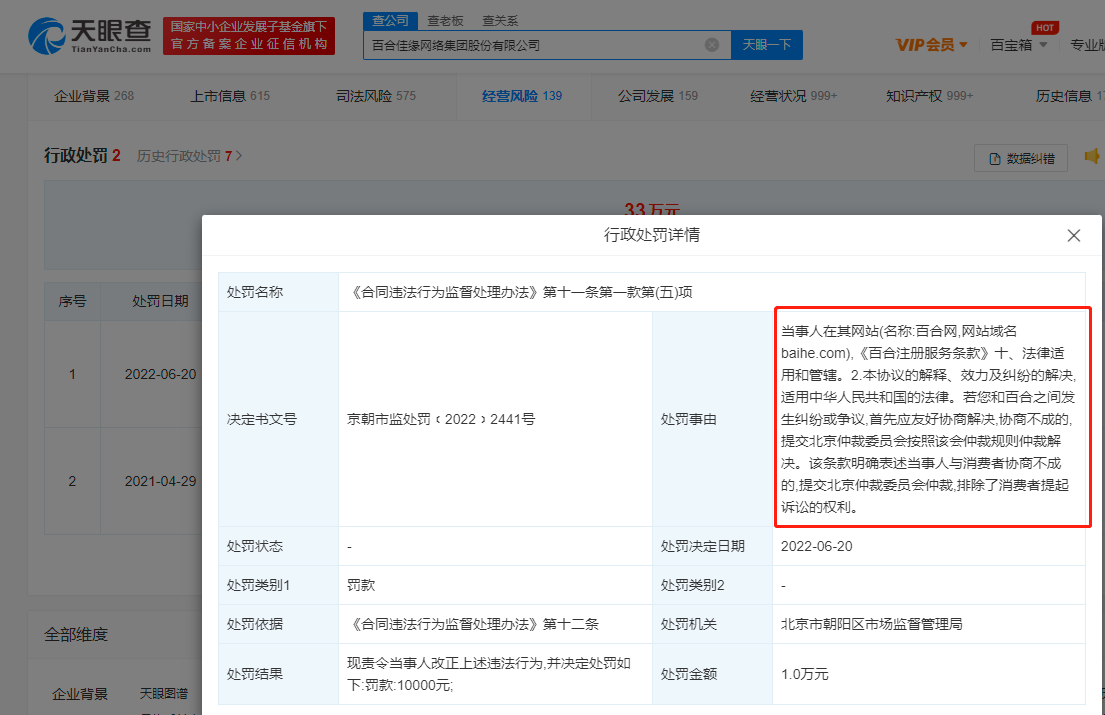Viewport: 1105px width, 715px height.
Task: Open the 司法风险 section tab
Action: pos(375,96)
